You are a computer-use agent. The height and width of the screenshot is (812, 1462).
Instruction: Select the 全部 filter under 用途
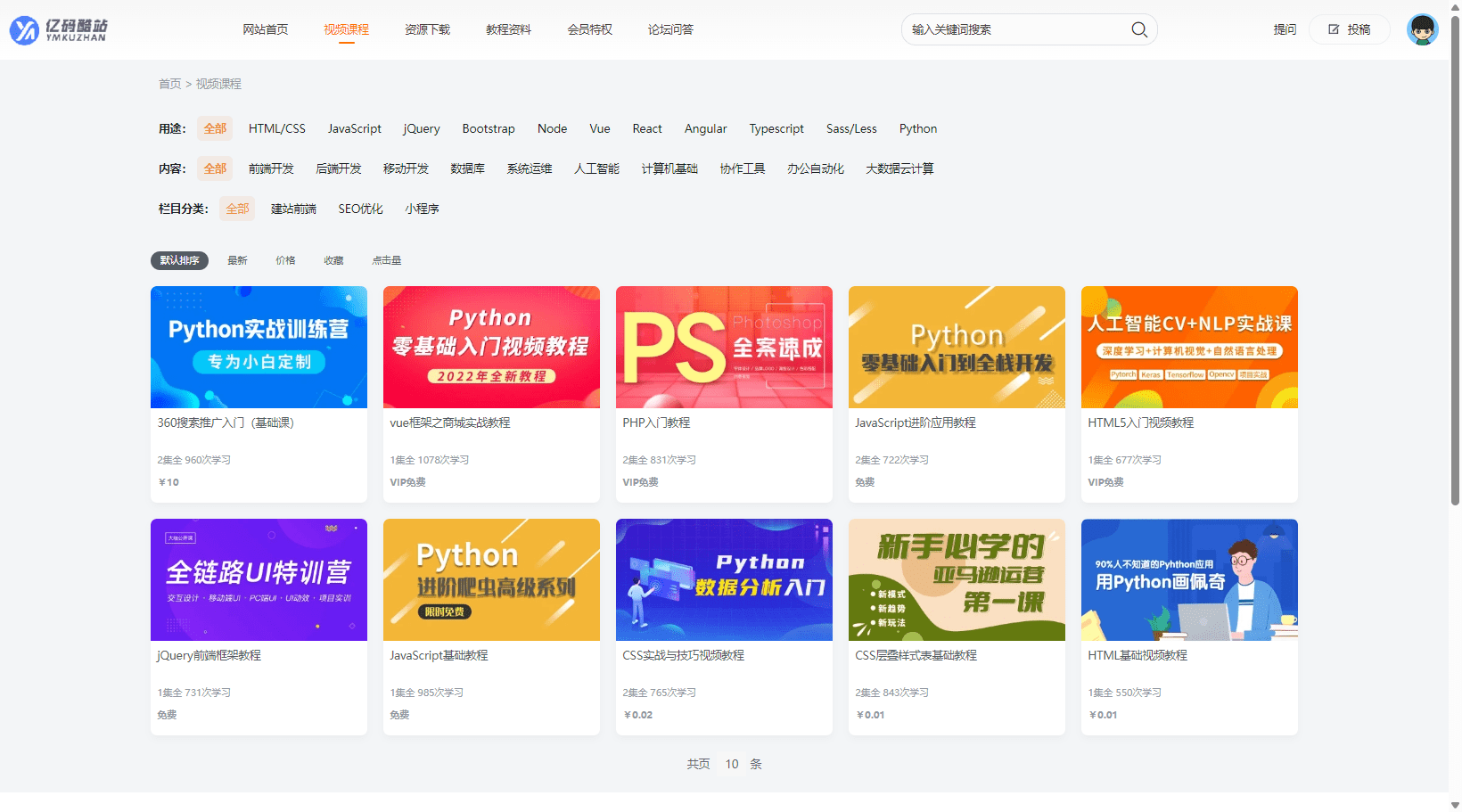214,128
